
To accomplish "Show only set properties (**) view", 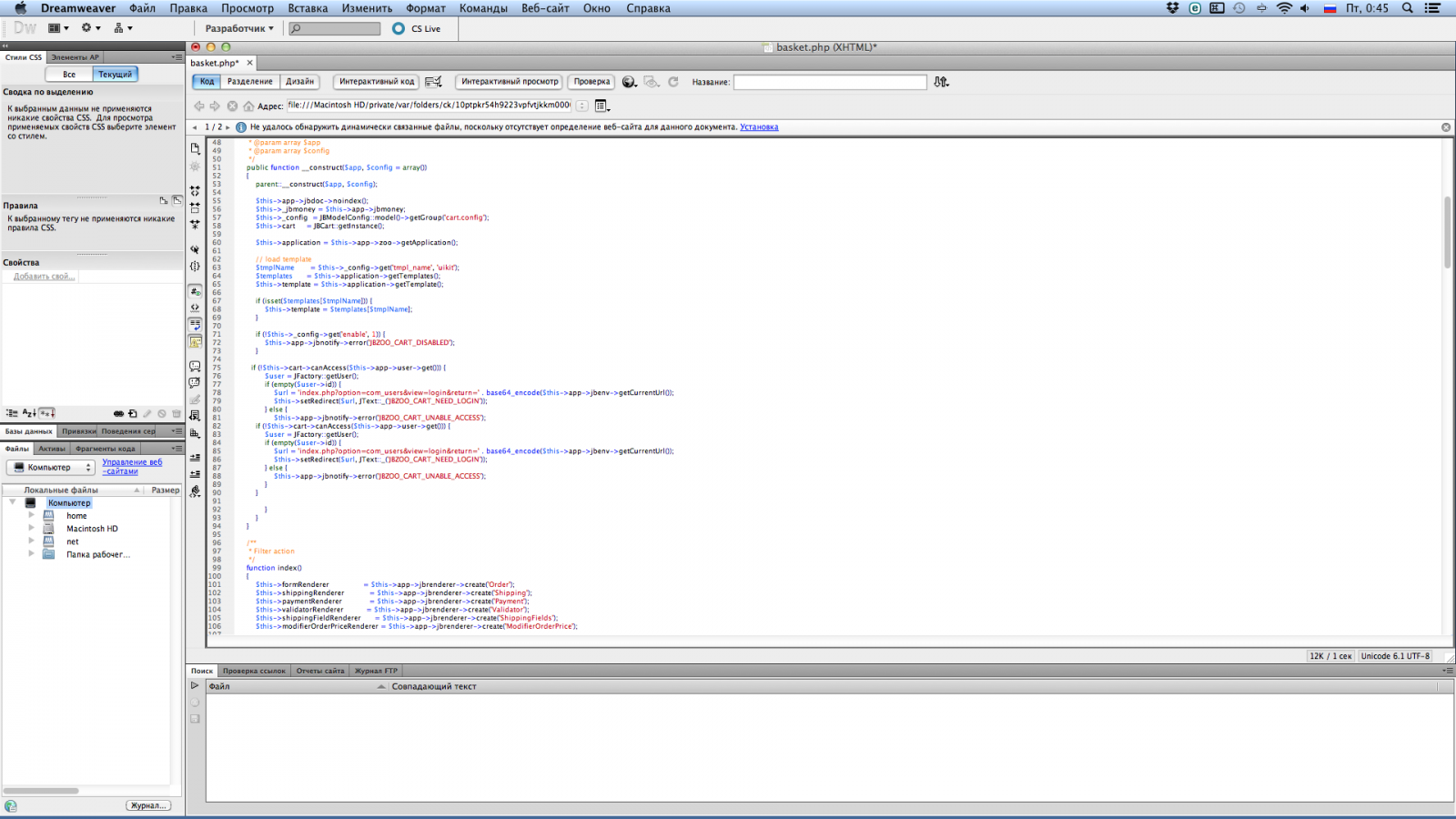I will pyautogui.click(x=47, y=413).
